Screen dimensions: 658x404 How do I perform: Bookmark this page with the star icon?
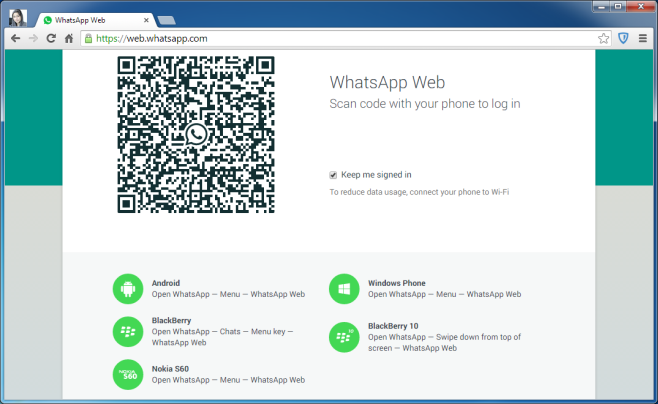click(604, 38)
